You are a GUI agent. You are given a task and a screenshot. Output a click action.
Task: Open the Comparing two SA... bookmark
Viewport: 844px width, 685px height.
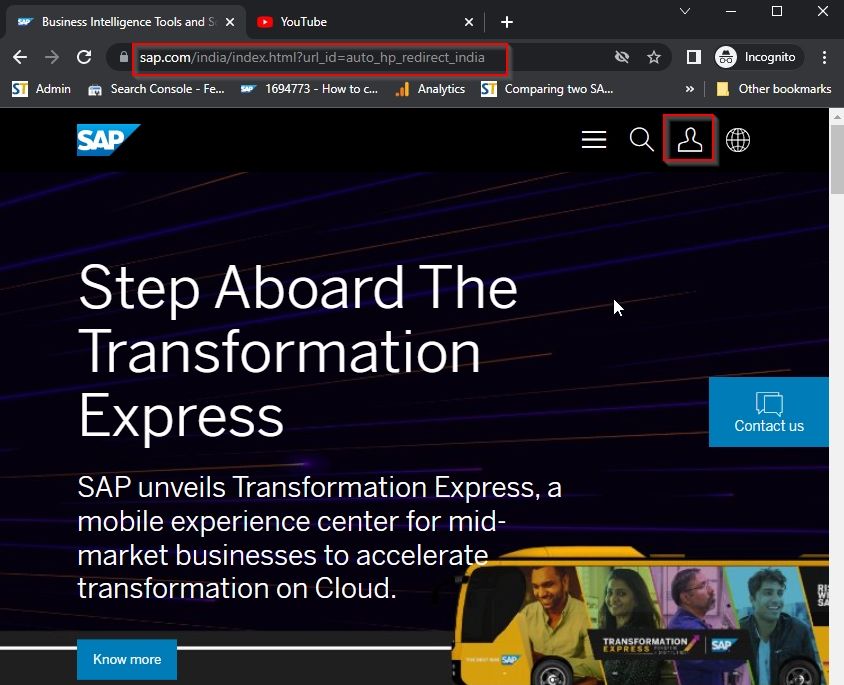click(x=547, y=89)
